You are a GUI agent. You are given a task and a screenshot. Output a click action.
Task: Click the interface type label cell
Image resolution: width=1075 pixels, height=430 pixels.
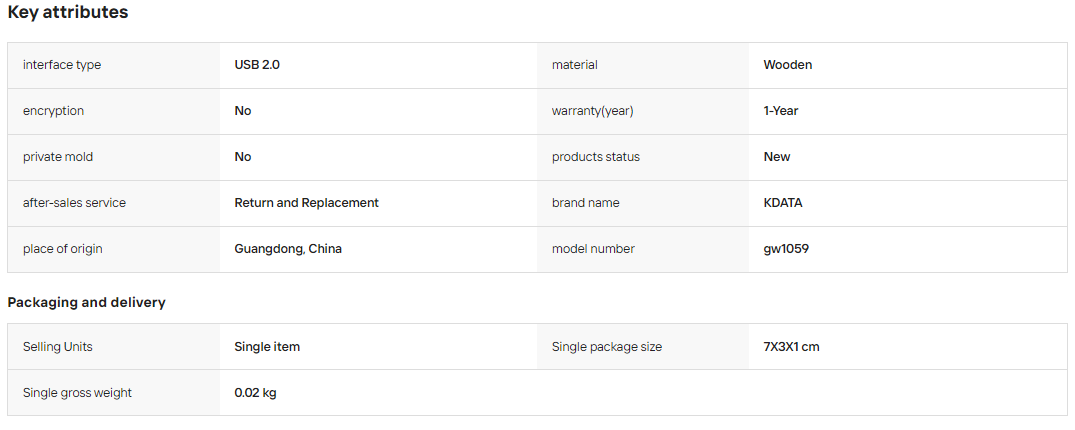pyautogui.click(x=114, y=65)
